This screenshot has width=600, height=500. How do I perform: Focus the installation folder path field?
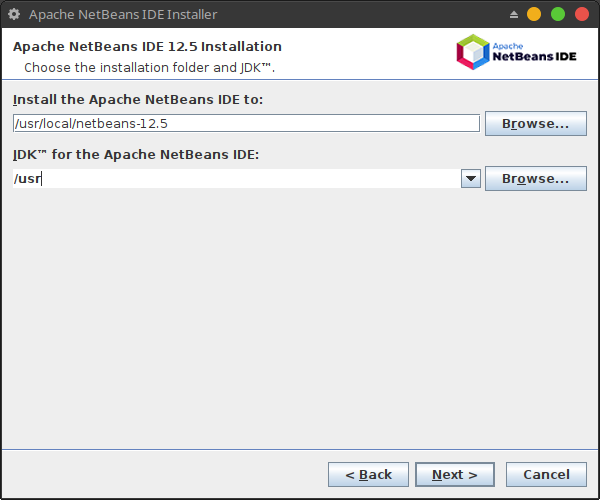pyautogui.click(x=246, y=123)
